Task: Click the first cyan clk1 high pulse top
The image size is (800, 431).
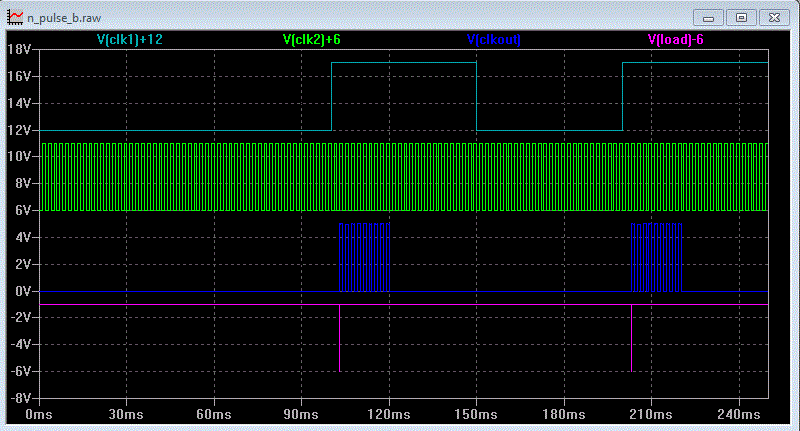Action: pyautogui.click(x=404, y=63)
